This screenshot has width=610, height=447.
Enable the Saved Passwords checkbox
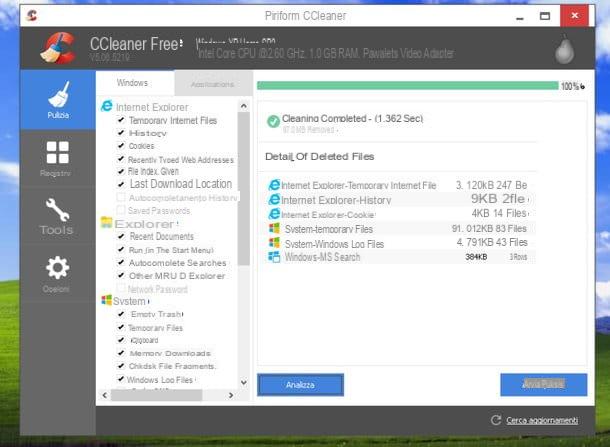click(121, 210)
